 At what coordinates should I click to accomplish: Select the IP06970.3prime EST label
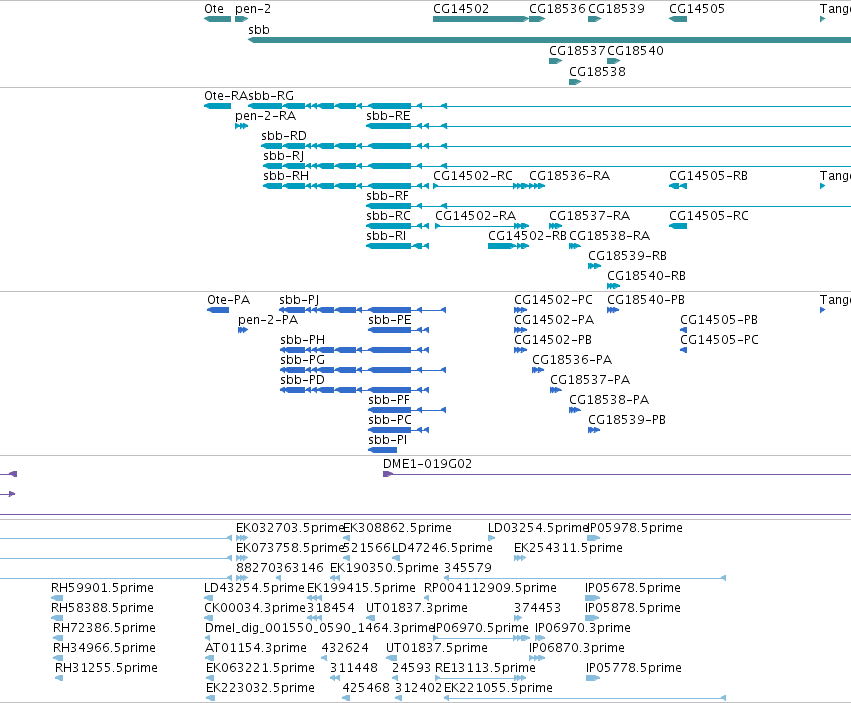pyautogui.click(x=583, y=629)
